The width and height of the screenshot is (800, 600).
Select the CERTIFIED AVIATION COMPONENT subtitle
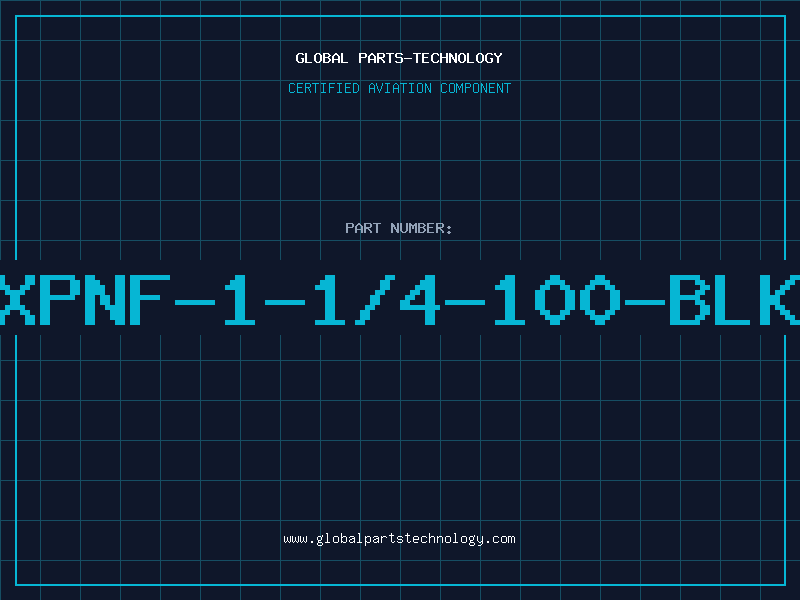pos(399,88)
